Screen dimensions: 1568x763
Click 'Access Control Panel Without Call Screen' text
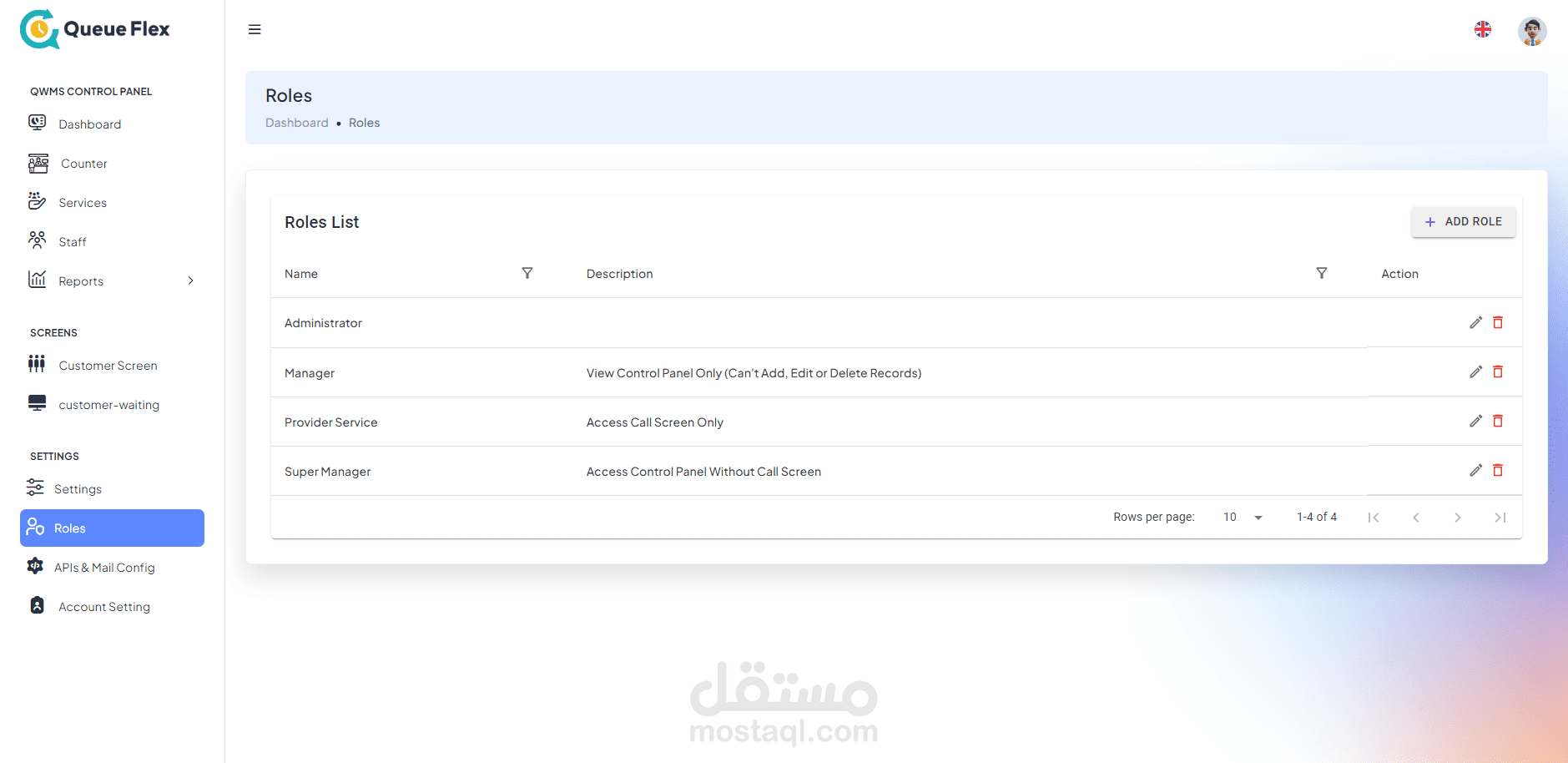[x=703, y=472]
